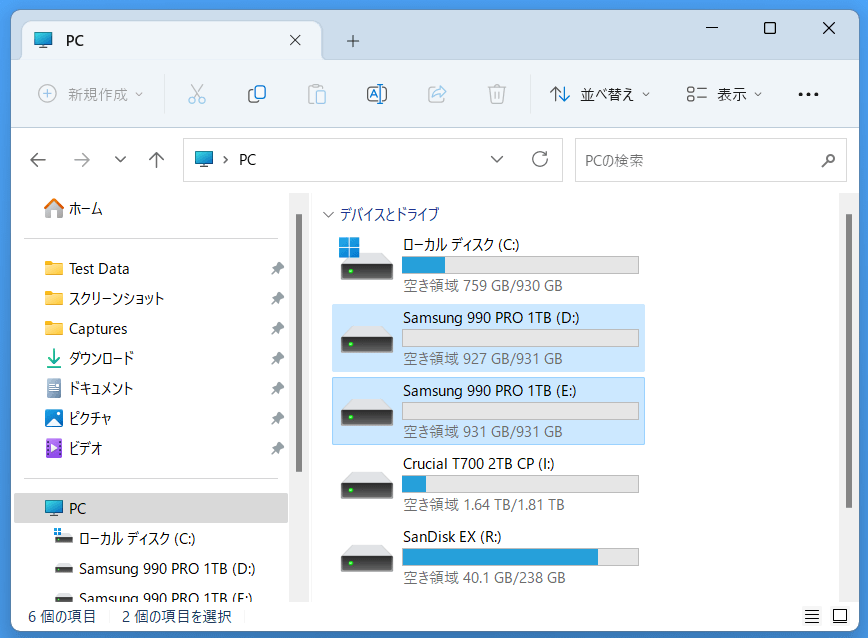868x638 pixels.
Task: Open the new tab plus button
Action: click(x=352, y=41)
